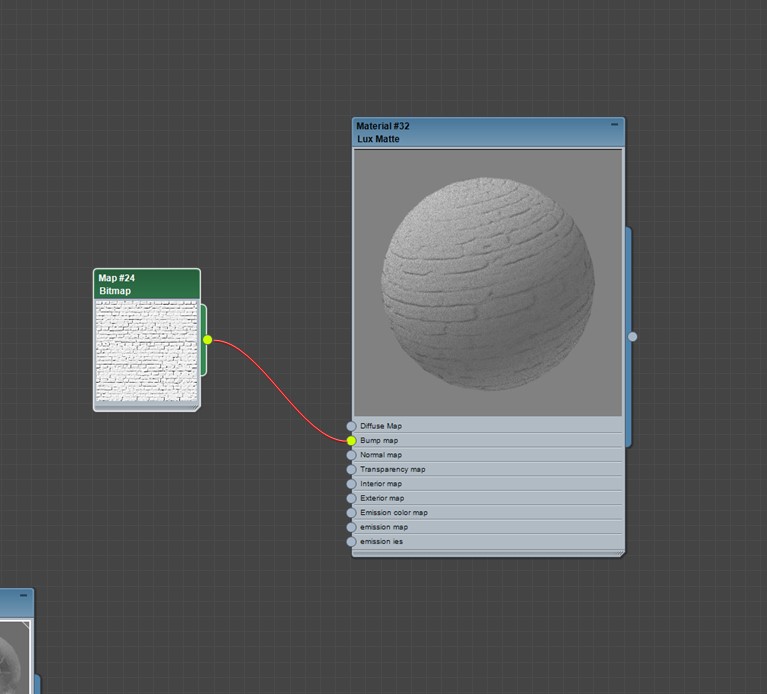Click the resize grip on Bitmap node
Screen dimensions: 767x694
click(x=195, y=407)
